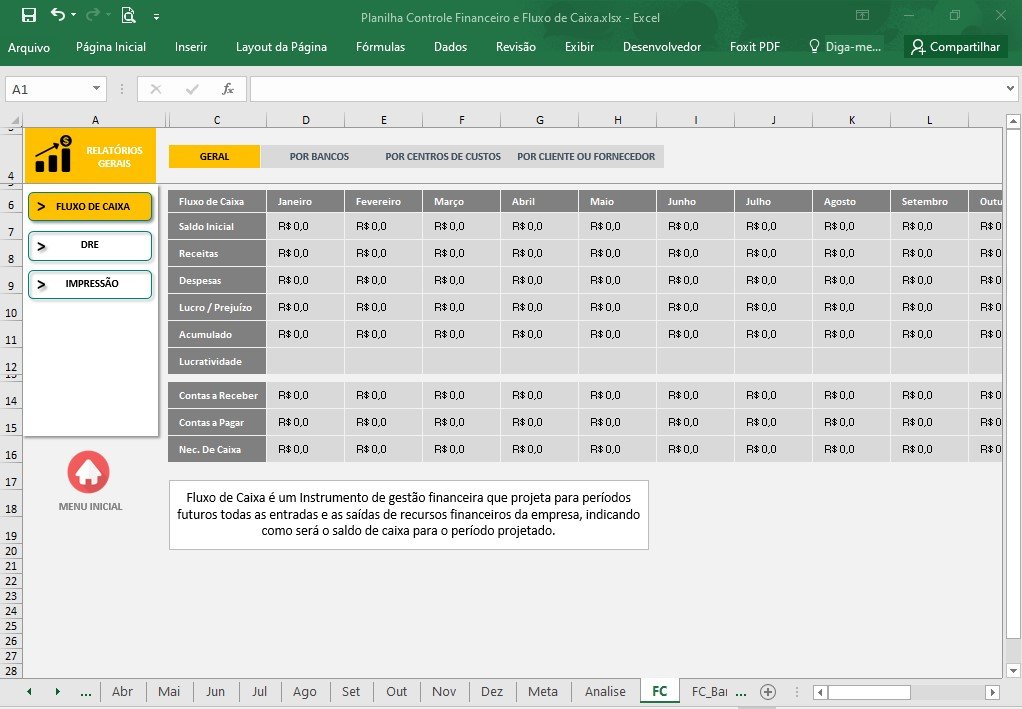Open the Undo history dropdown arrow
This screenshot has width=1022, height=709.
coord(74,15)
